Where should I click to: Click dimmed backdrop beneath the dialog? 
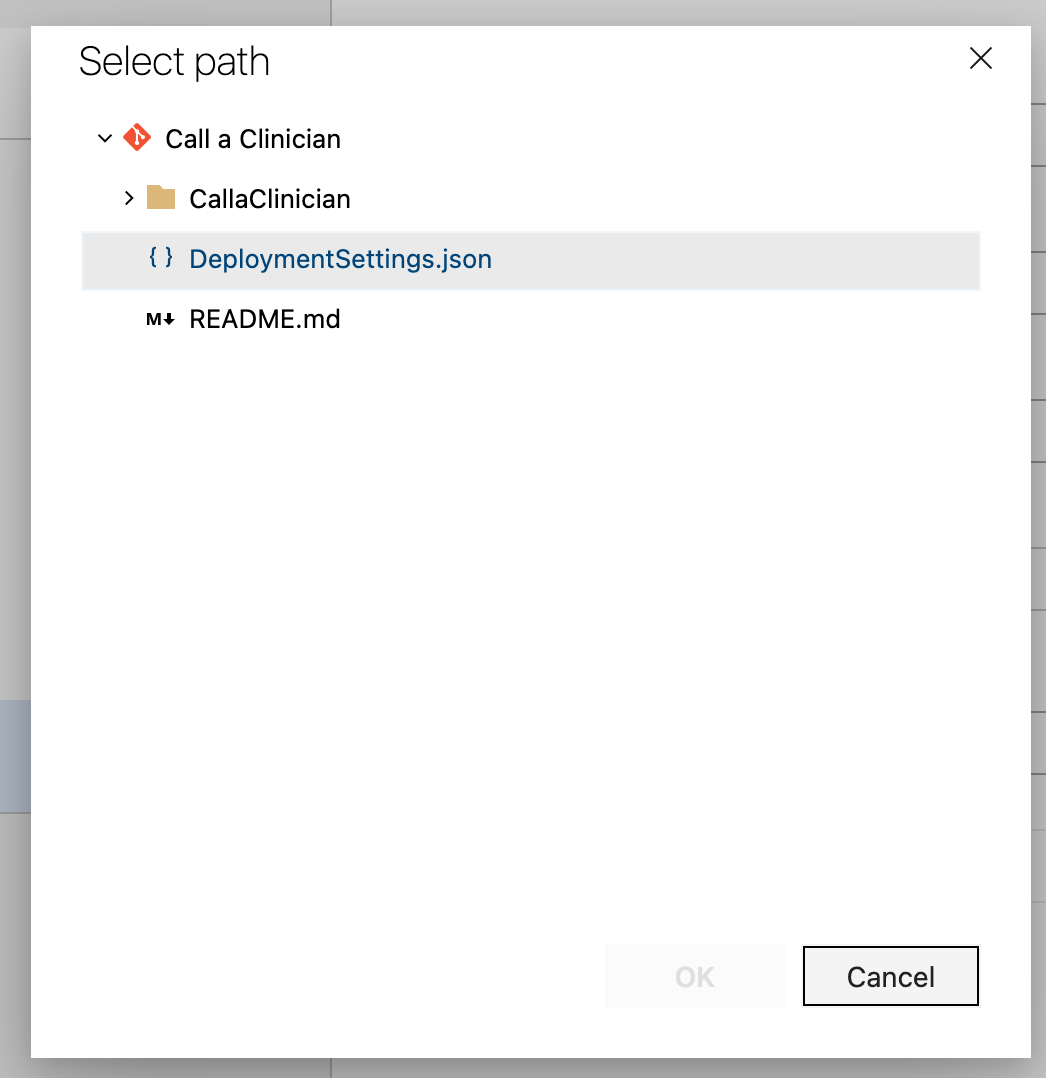[523, 1068]
